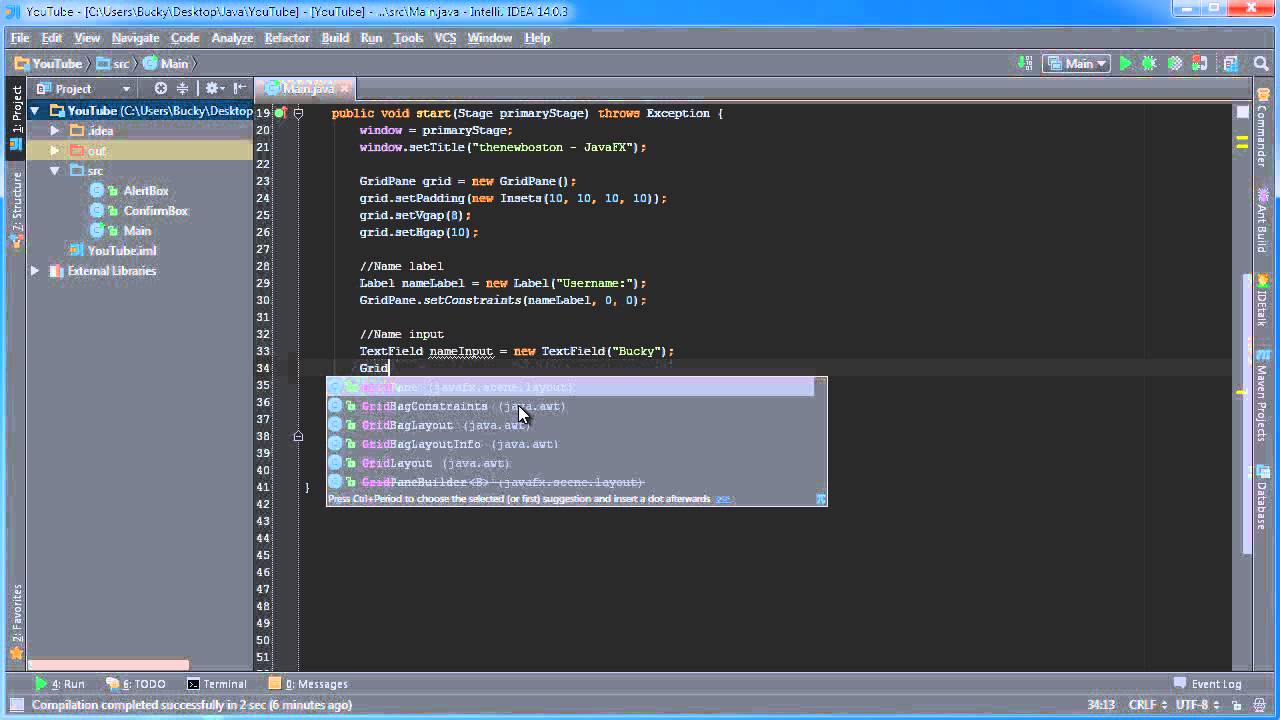1280x720 pixels.
Task: Toggle tool window bars button in status bar
Action: click(x=15, y=705)
